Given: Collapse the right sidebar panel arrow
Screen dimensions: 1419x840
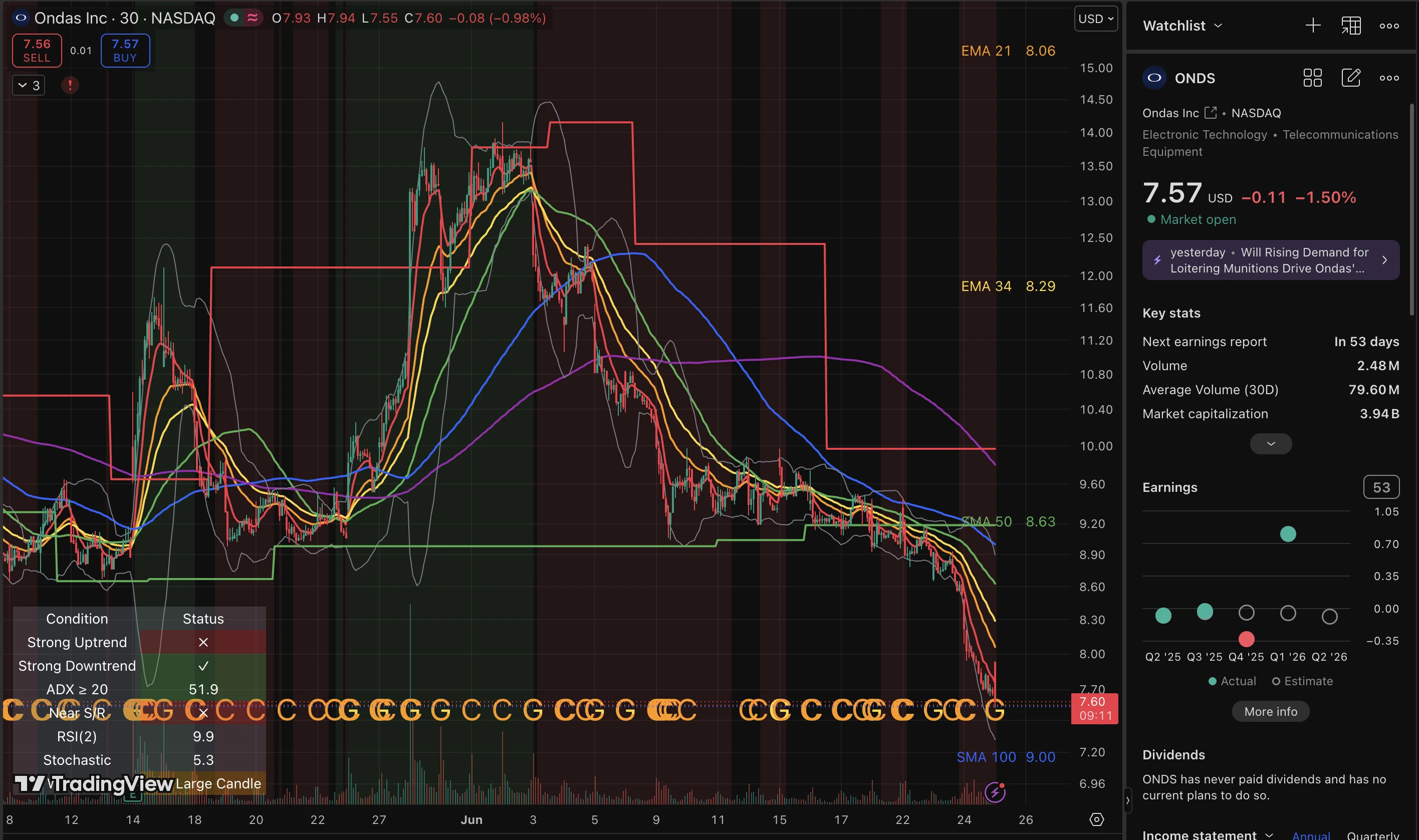Looking at the screenshot, I should [x=1127, y=800].
